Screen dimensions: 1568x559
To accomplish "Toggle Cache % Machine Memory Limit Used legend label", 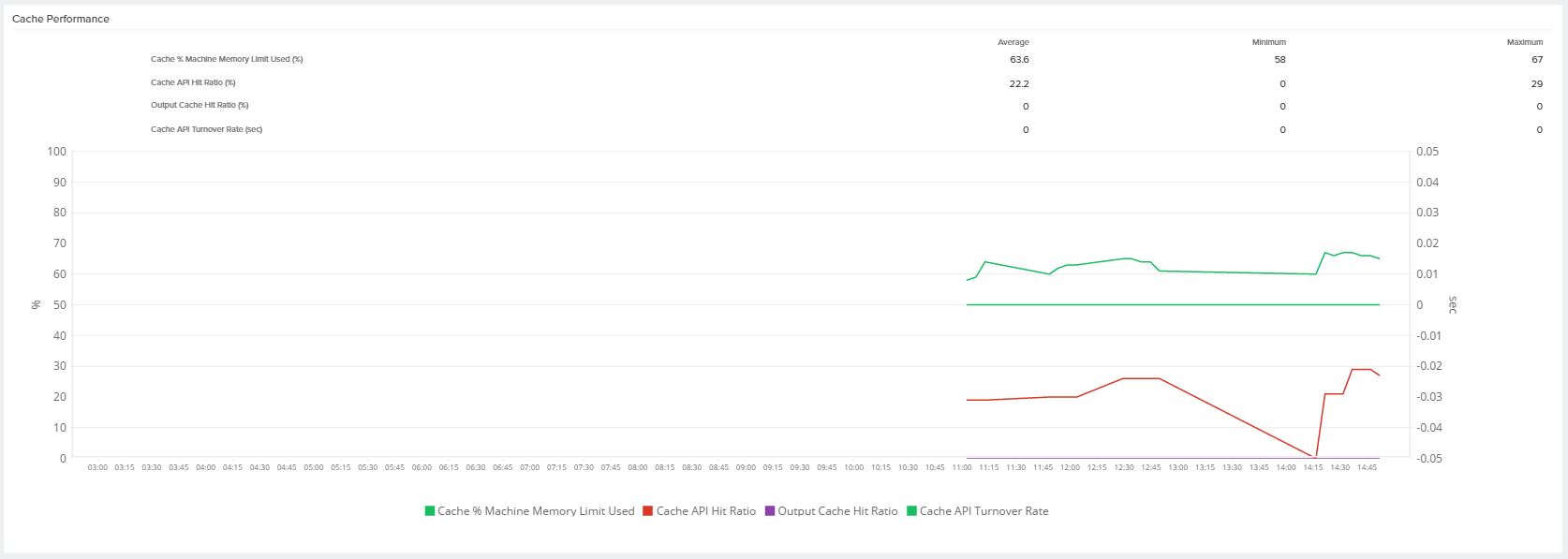I will click(x=536, y=511).
